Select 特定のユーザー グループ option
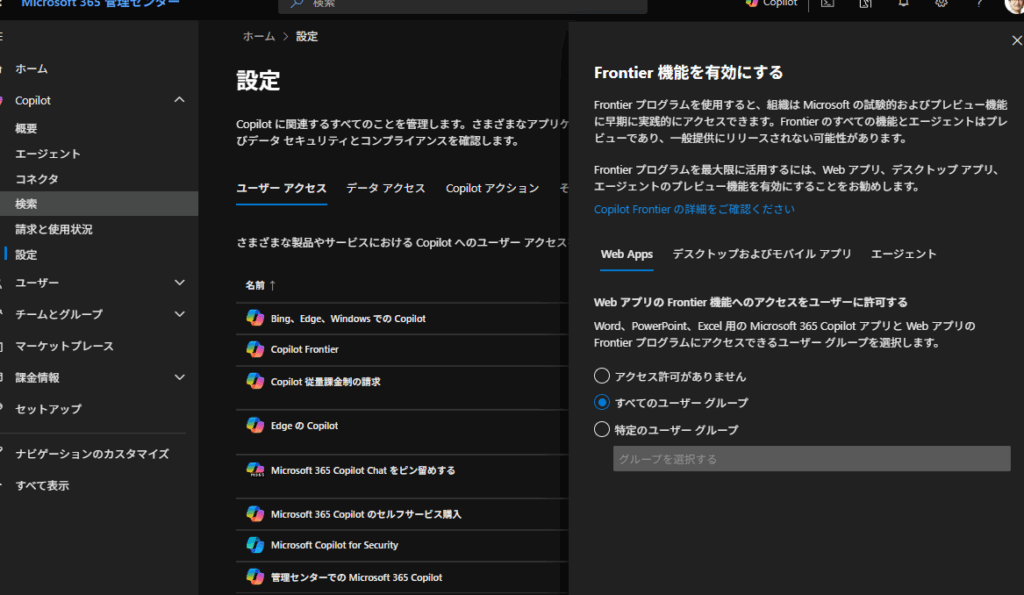The height and width of the screenshot is (595, 1024). coord(602,429)
